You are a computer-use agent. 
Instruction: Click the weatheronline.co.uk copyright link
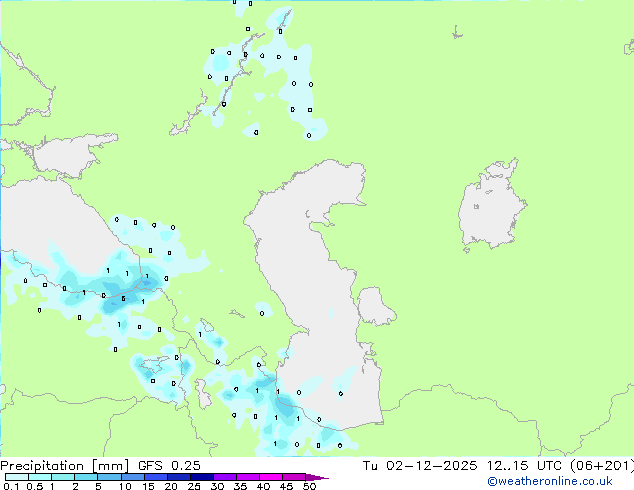pyautogui.click(x=550, y=481)
